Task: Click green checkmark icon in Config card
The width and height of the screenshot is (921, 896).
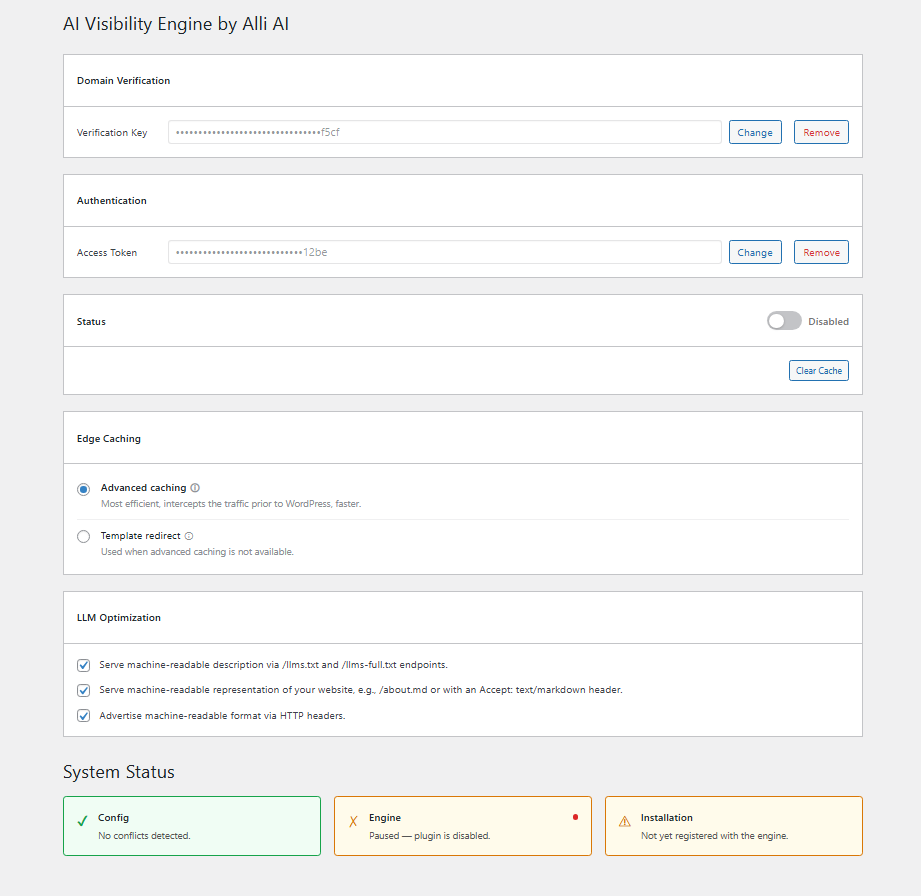Action: click(82, 821)
